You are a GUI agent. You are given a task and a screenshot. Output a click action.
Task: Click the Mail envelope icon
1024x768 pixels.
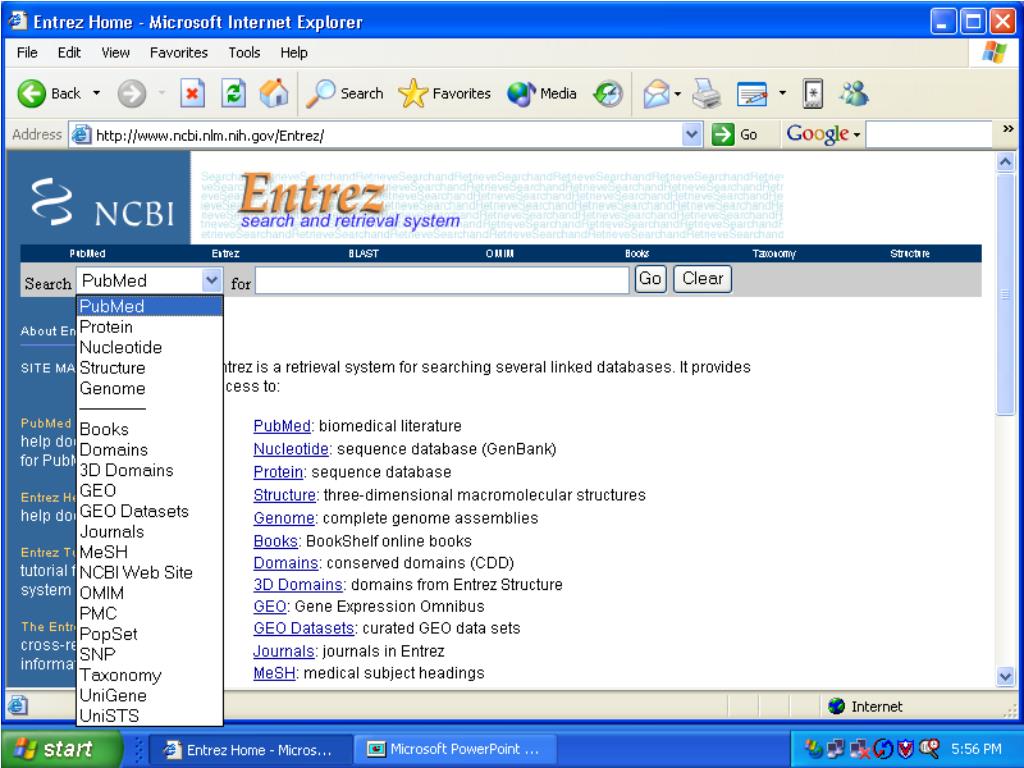pyautogui.click(x=656, y=94)
